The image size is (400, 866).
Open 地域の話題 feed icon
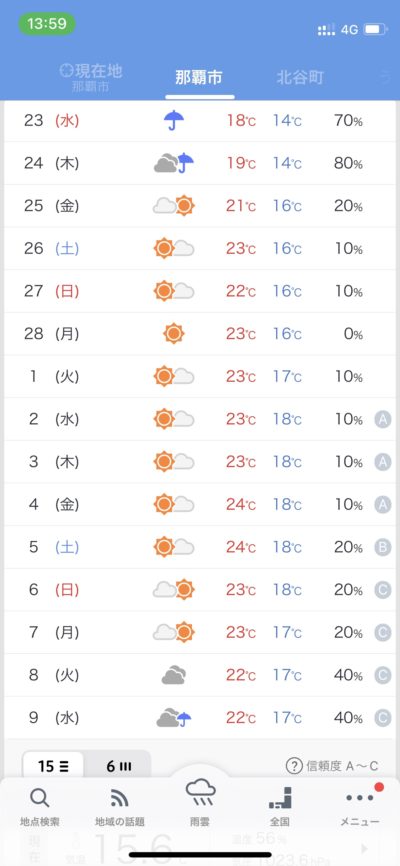119,798
